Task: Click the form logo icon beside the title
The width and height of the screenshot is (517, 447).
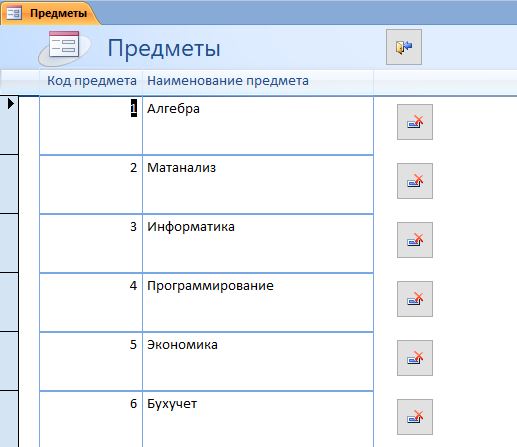Action: 64,47
